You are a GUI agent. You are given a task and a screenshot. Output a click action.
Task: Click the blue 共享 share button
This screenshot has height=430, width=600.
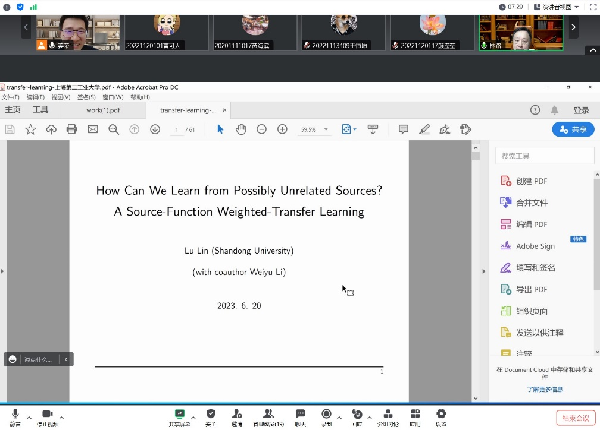click(574, 129)
